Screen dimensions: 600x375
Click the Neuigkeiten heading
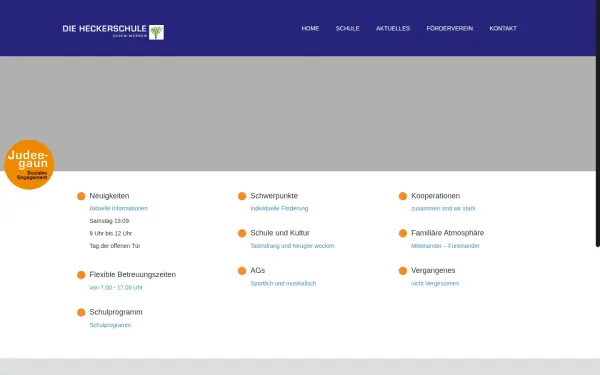tap(109, 196)
